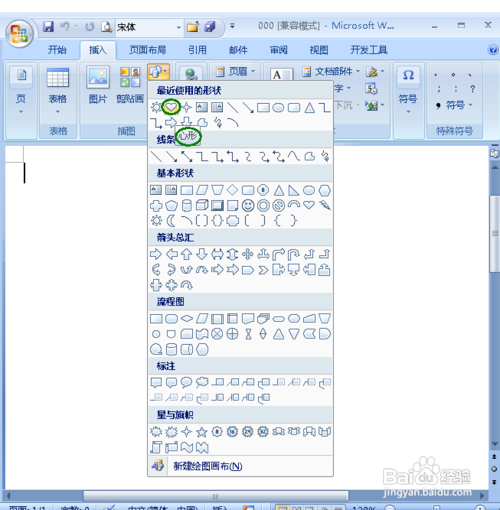Screen dimensions: 500x510
Task: Select the curve line tool in 线条
Action: coord(294,156)
